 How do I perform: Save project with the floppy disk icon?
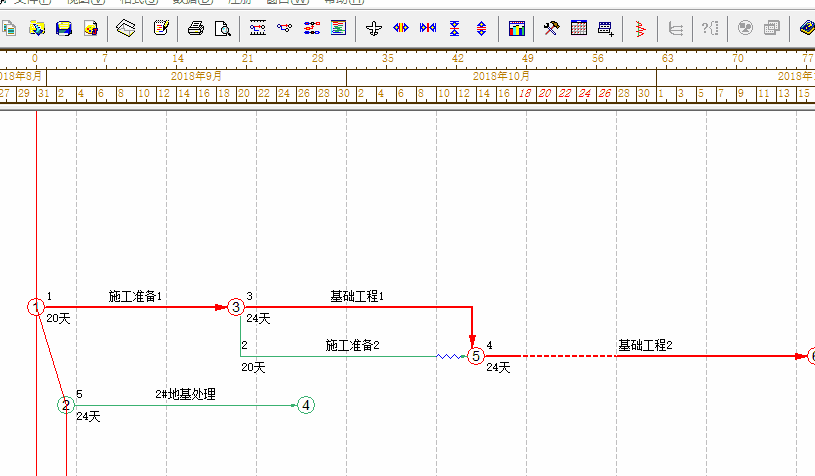[63, 28]
